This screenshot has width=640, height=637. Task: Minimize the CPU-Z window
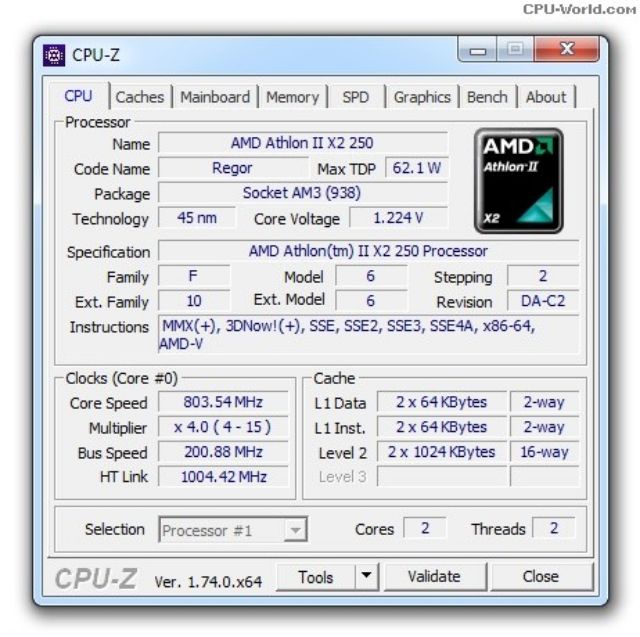click(x=477, y=51)
